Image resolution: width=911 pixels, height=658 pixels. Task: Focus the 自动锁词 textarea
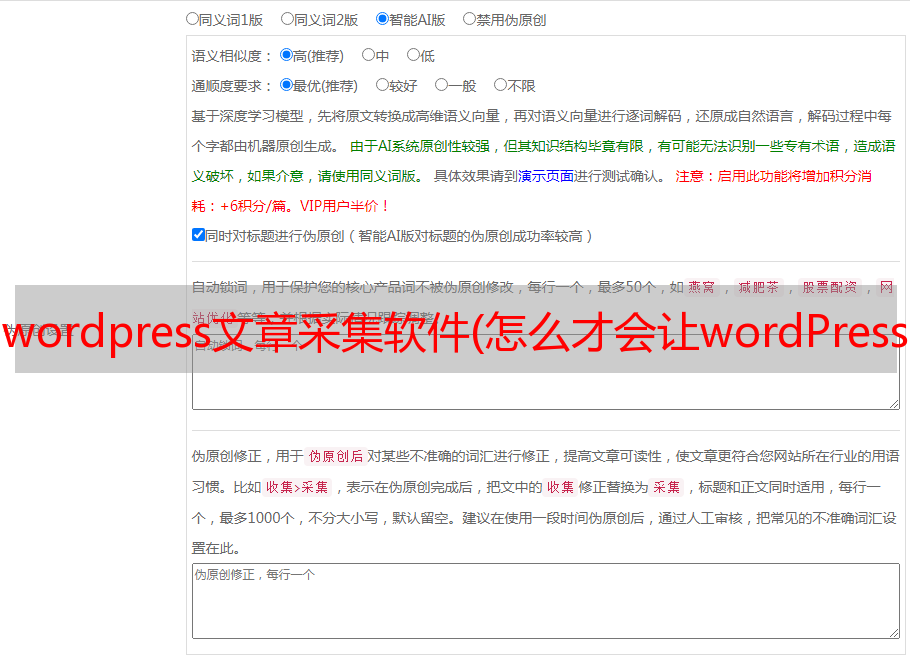(546, 372)
